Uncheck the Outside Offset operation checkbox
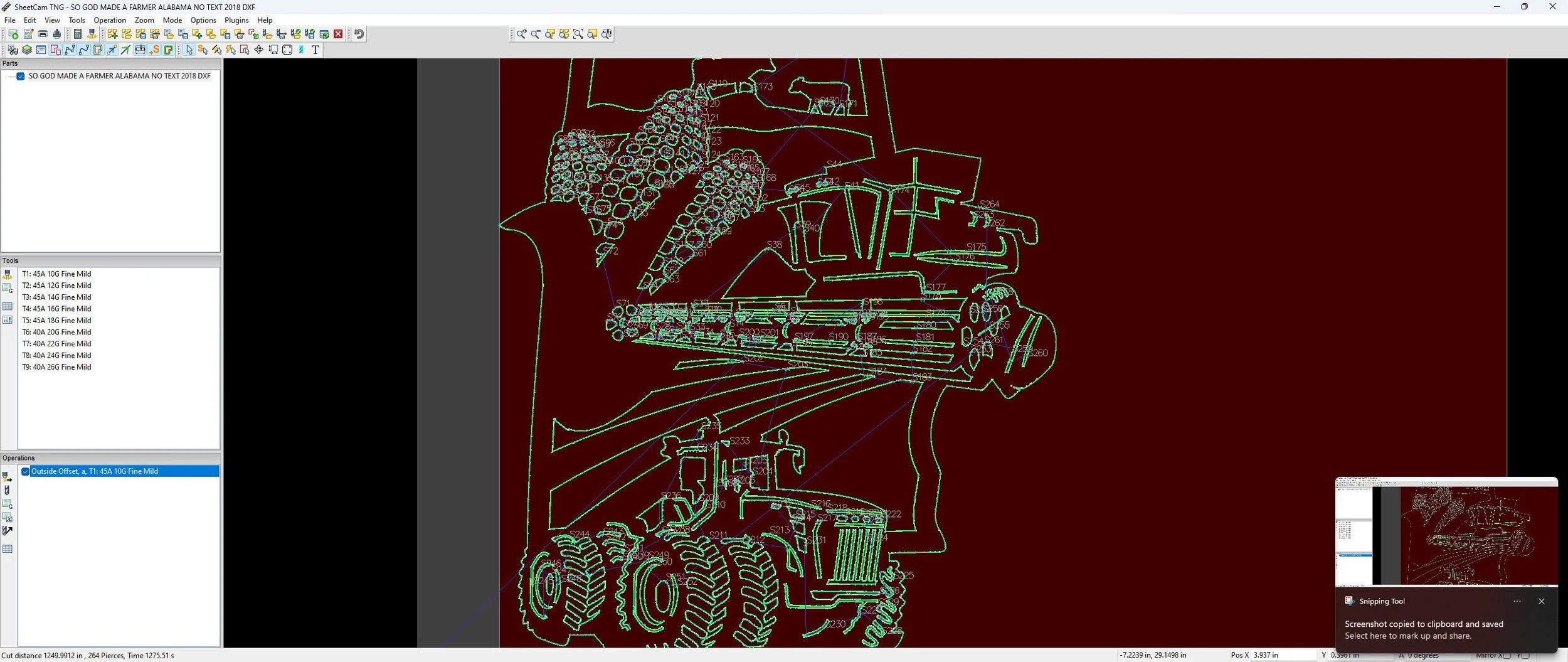 pos(26,471)
